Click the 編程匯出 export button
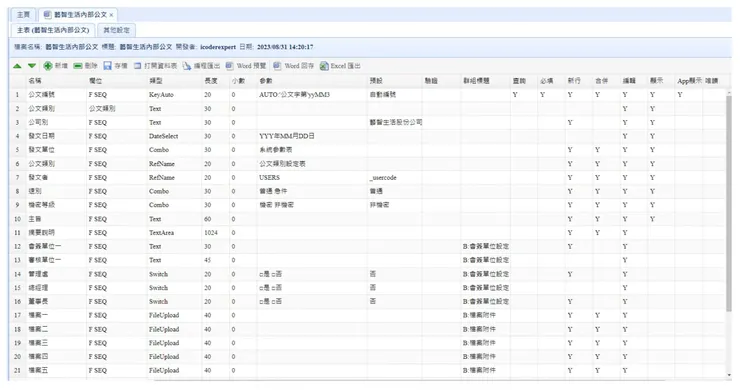This screenshot has width=740, height=390. pos(202,66)
